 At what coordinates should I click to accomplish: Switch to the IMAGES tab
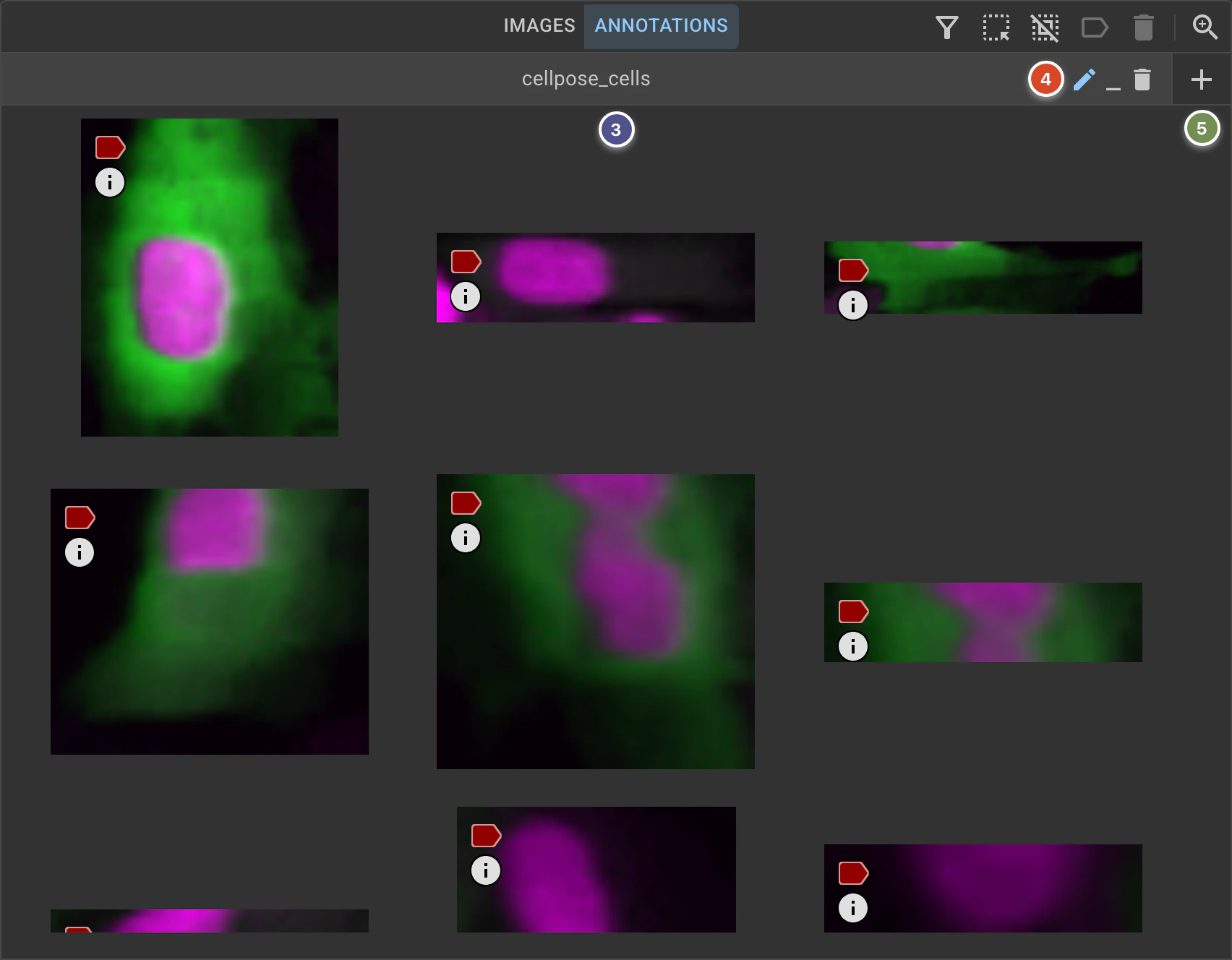(x=539, y=26)
